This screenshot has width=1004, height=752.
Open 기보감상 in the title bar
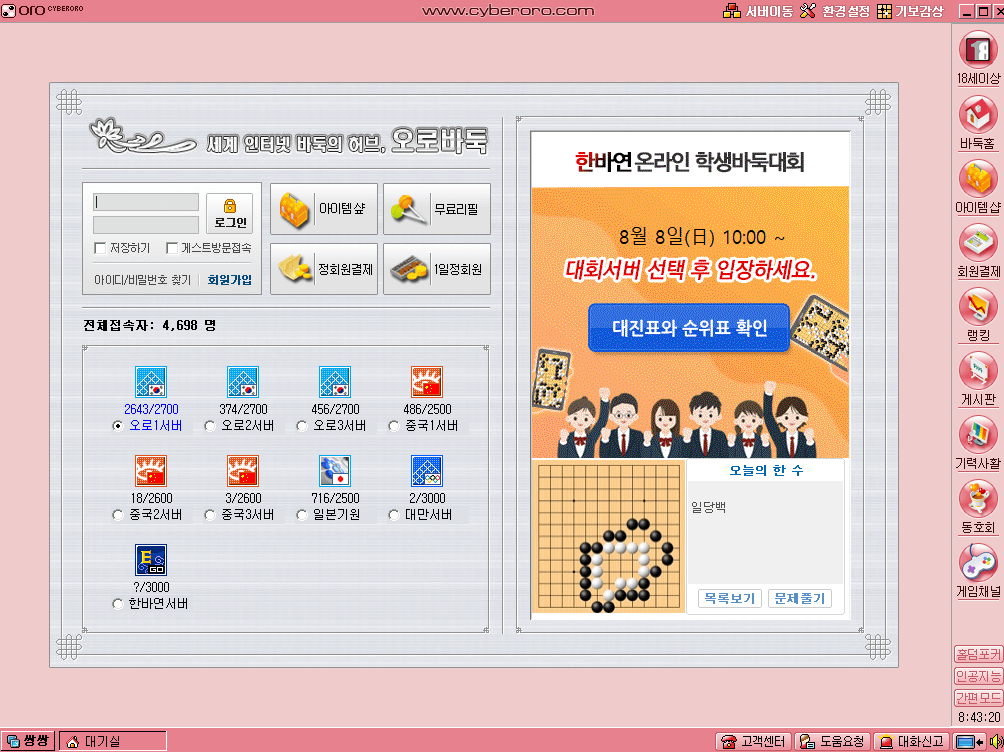(x=910, y=11)
